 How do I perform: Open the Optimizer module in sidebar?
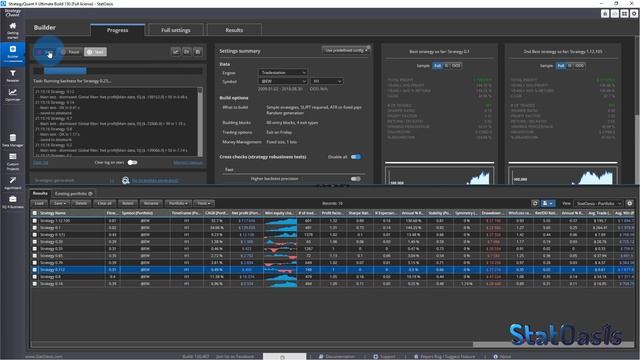[13, 95]
